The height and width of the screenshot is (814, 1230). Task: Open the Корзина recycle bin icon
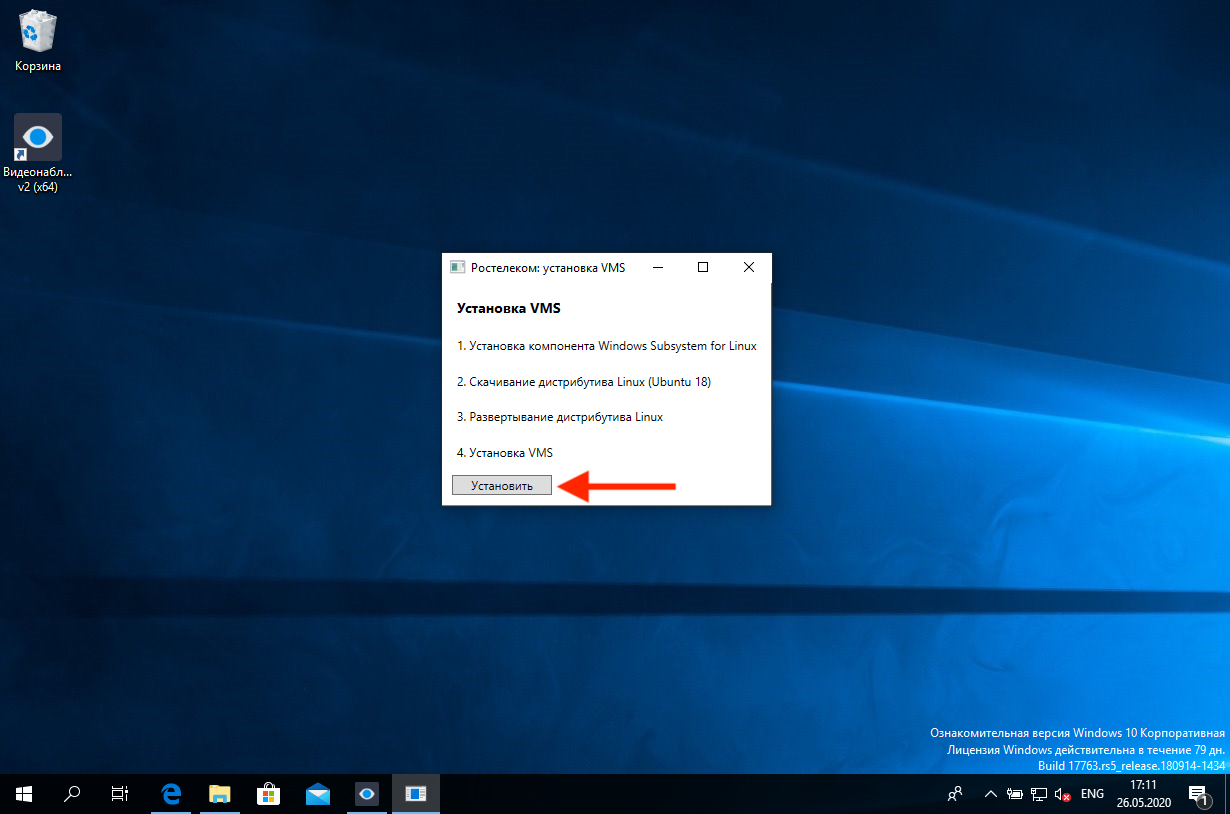[38, 41]
